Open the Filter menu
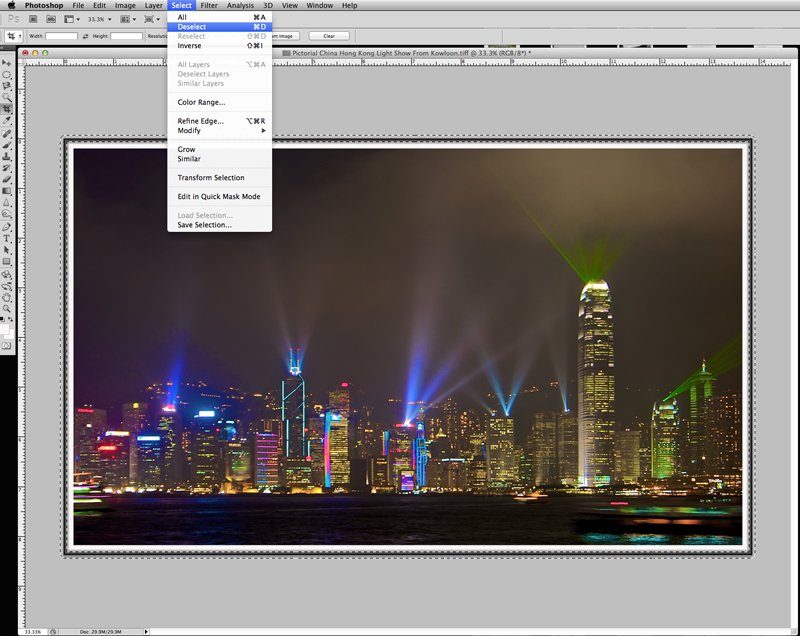800x636 pixels. click(209, 6)
